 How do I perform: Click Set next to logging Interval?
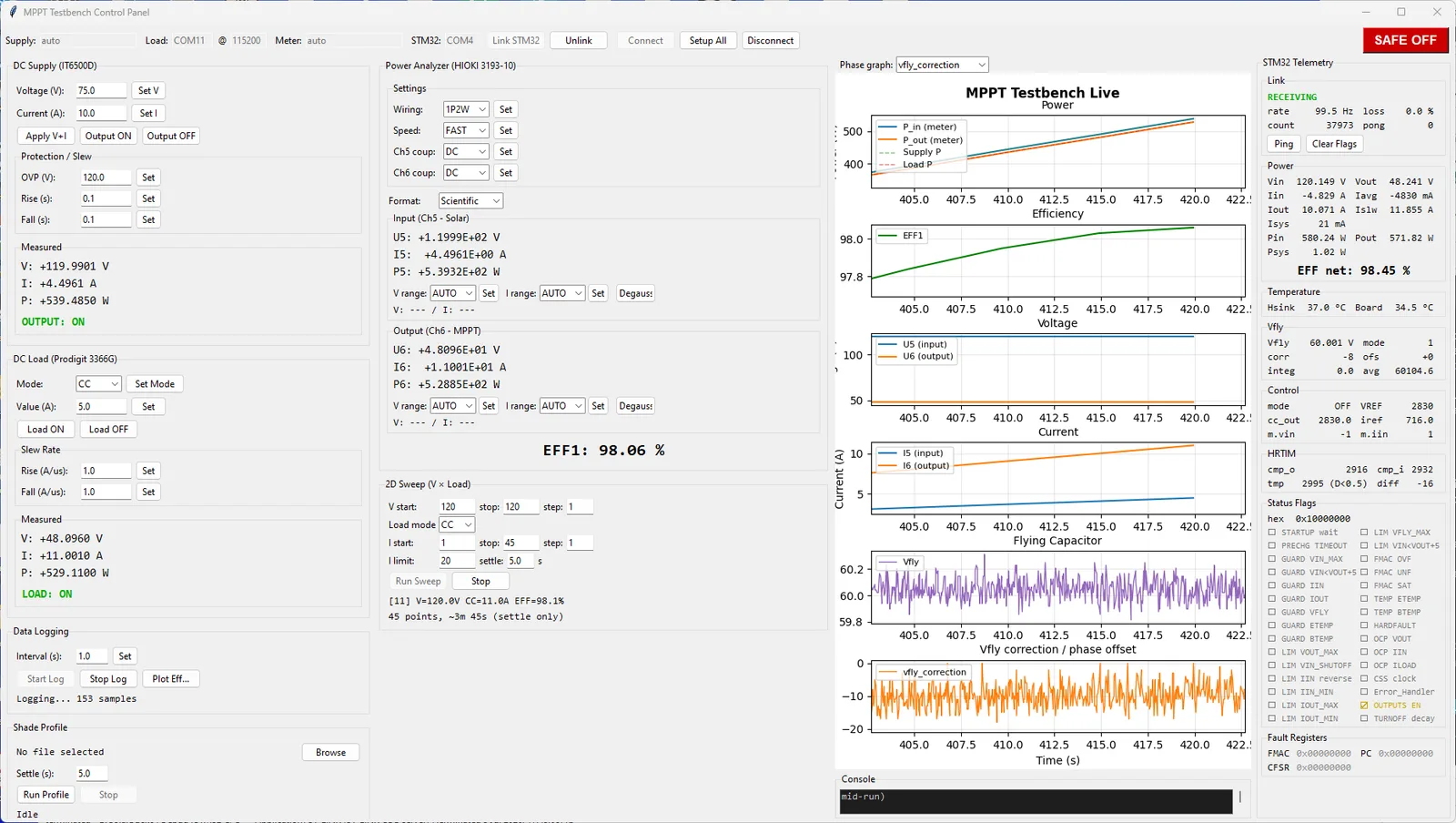(126, 656)
